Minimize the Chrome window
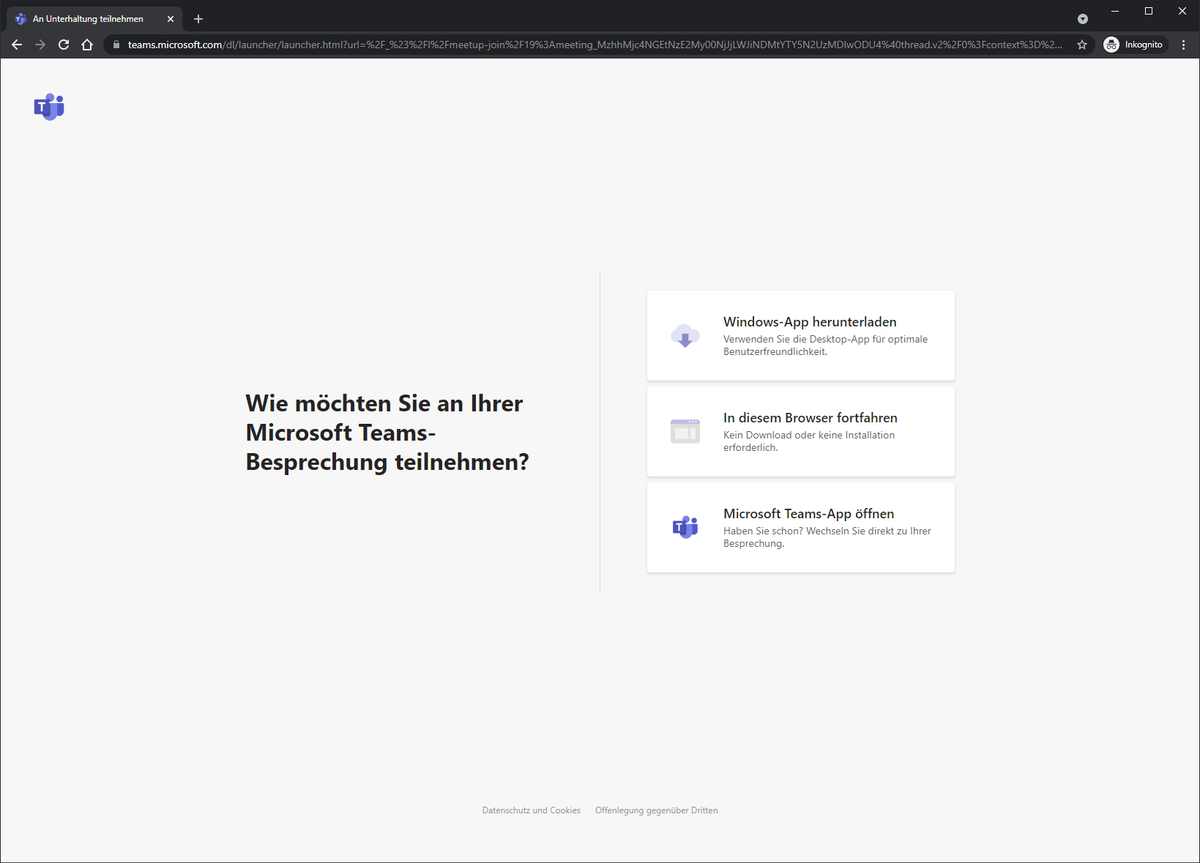This screenshot has height=863, width=1200. tap(1114, 11)
